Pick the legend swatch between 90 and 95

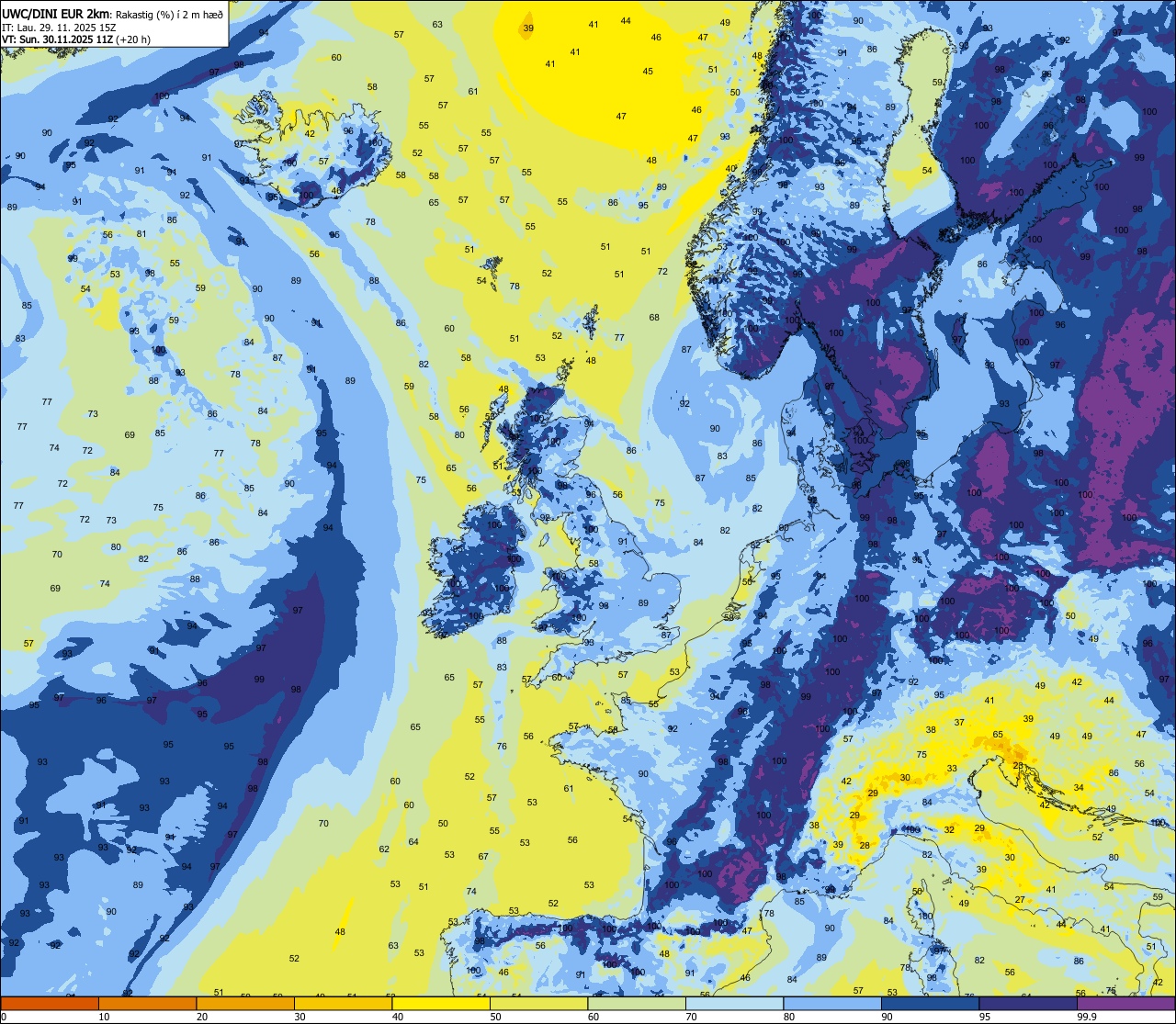[x=930, y=1003]
